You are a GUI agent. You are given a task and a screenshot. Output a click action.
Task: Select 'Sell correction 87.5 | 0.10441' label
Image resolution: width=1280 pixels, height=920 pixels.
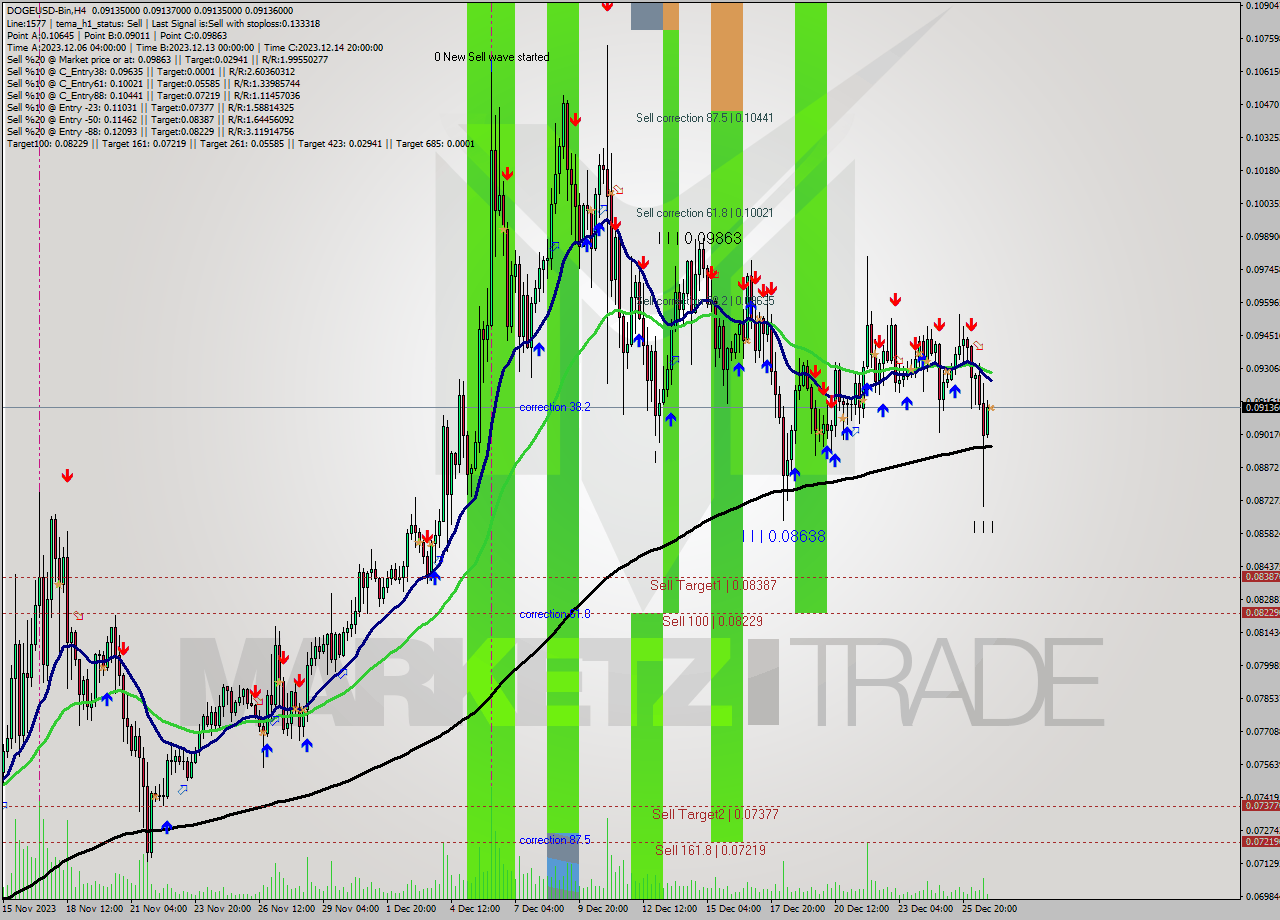pyautogui.click(x=705, y=118)
